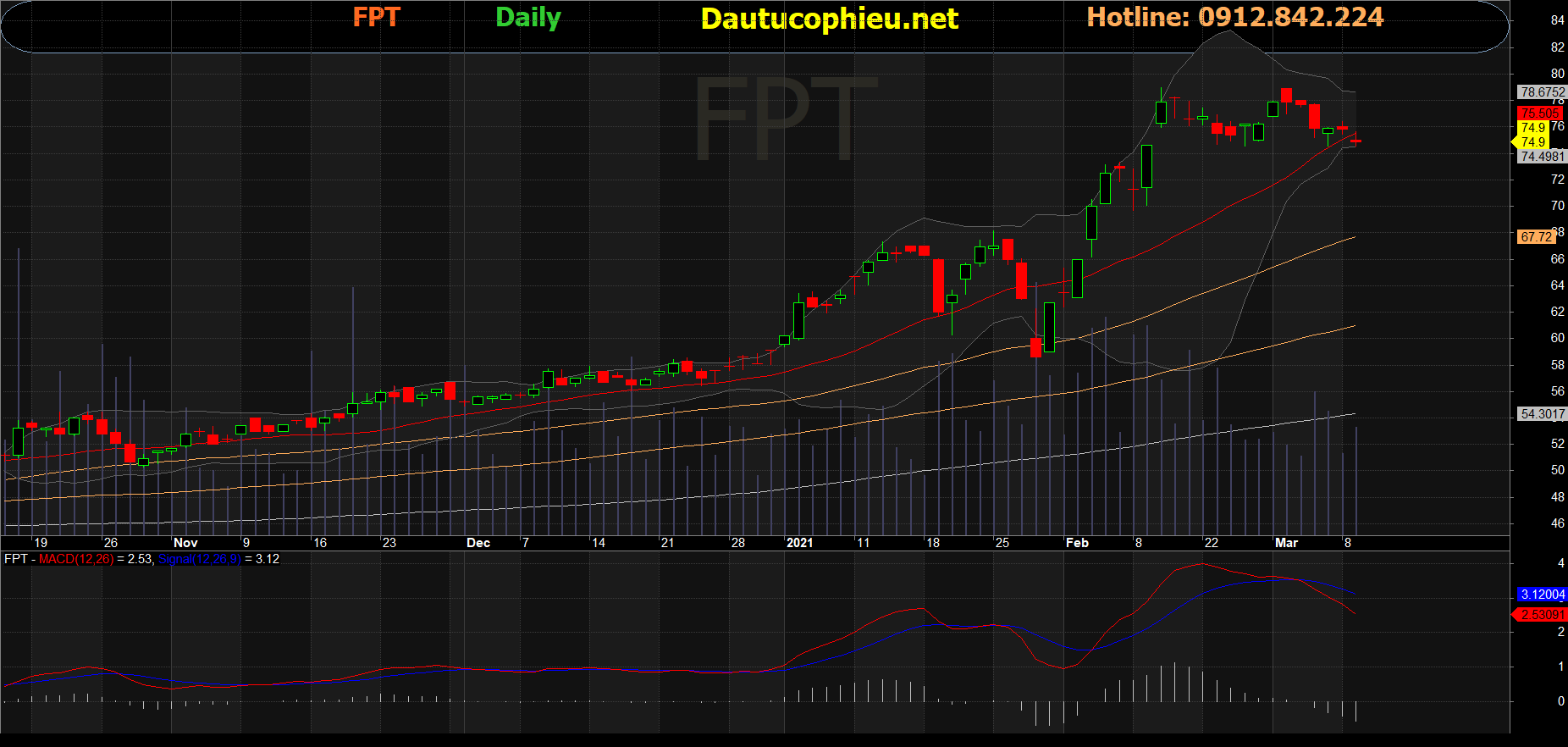
Task: Select the 54.3017 moving average price tag
Action: click(1543, 413)
